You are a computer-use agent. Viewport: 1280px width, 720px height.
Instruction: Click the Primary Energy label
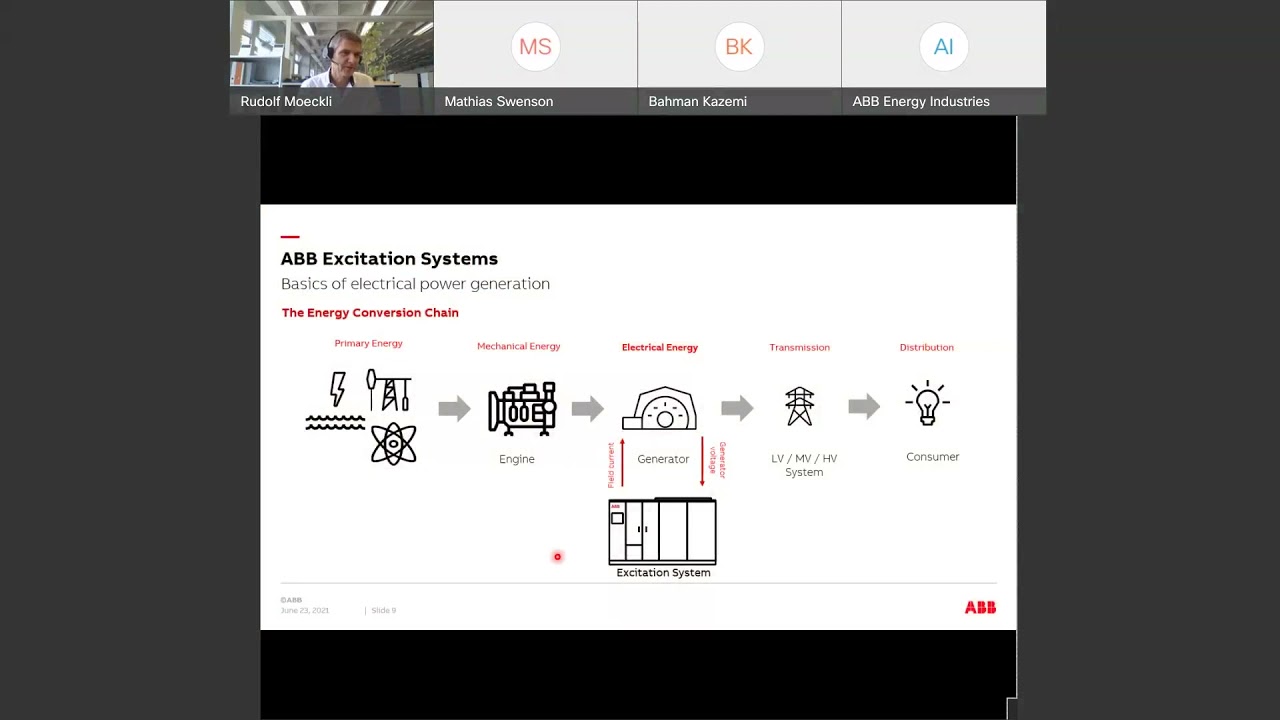(x=368, y=343)
